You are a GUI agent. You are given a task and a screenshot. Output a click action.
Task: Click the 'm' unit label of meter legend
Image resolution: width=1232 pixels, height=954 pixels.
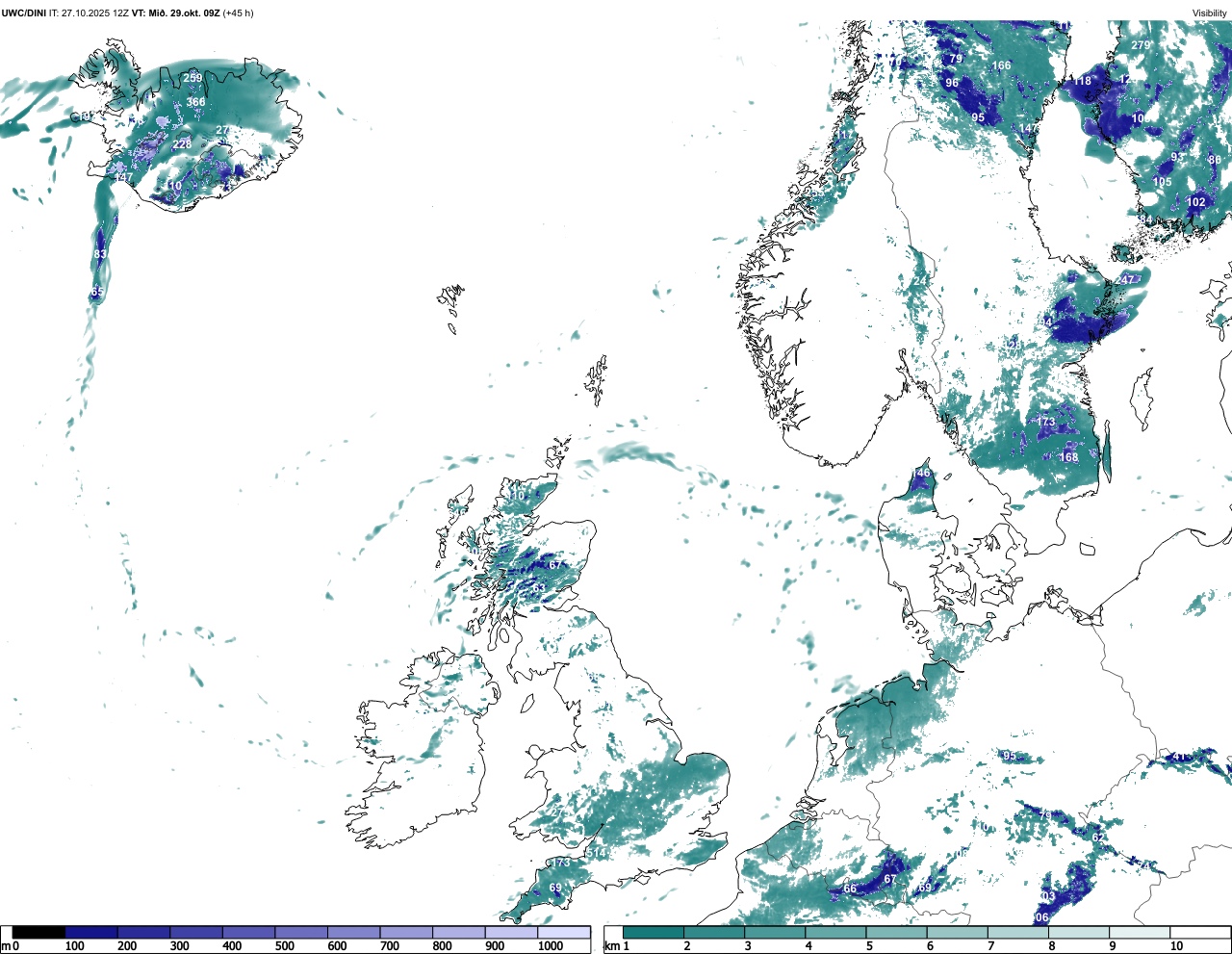point(6,946)
